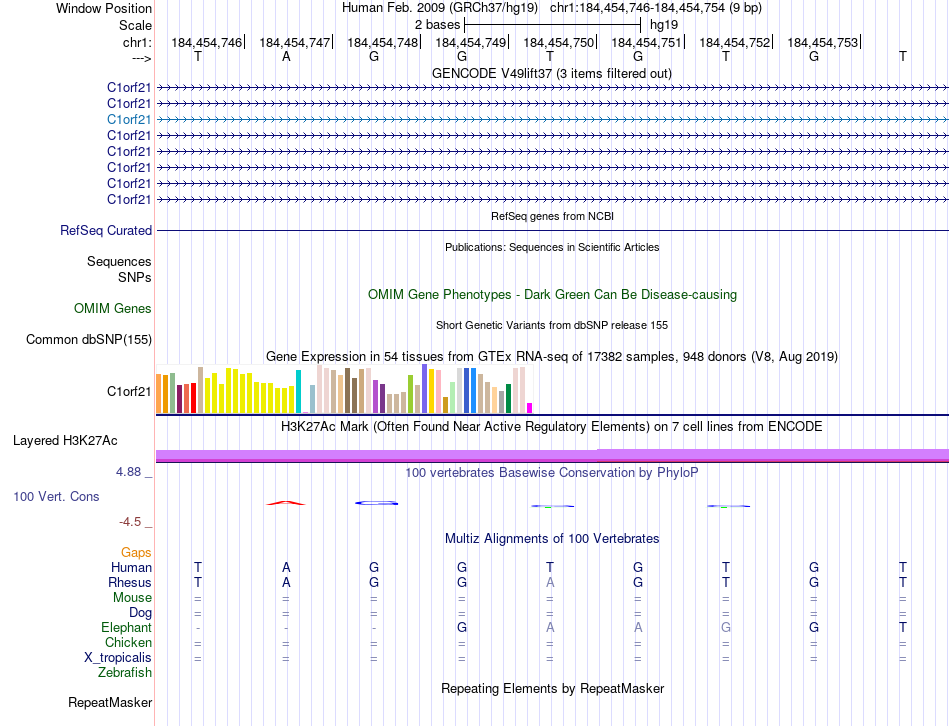Click the Elephant species label in alignment
Image resolution: width=950 pixels, height=726 pixels.
[x=127, y=627]
